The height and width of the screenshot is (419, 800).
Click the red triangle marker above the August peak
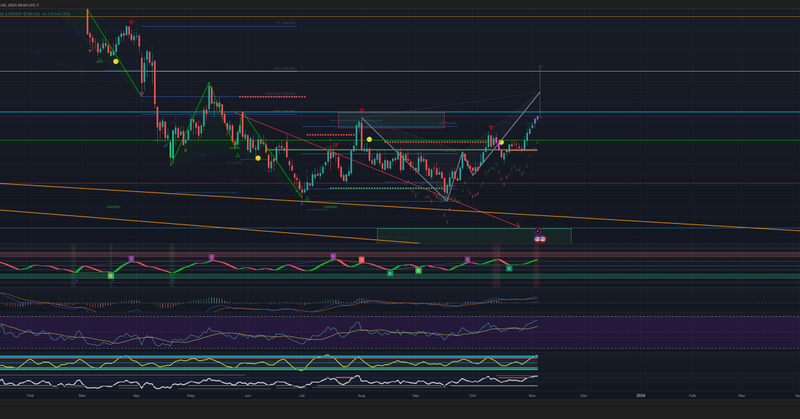[x=361, y=110]
